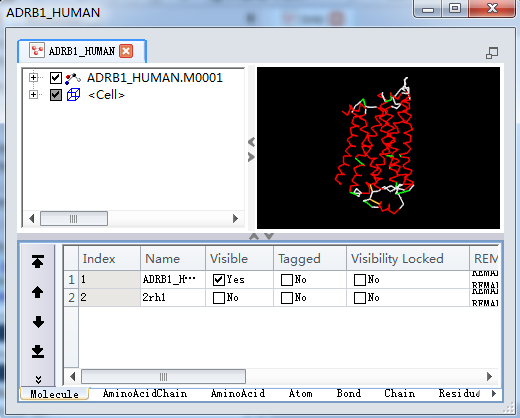Toggle the <Cell> checkbox
This screenshot has width=520, height=418.
(x=56, y=95)
